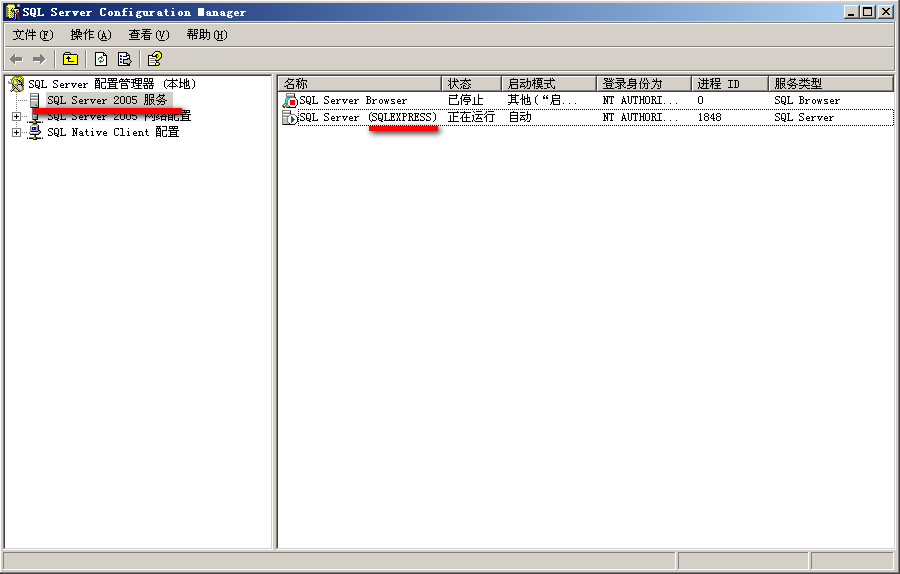Sort by the 进程 ID column header
This screenshot has height=574, width=900.
click(730, 84)
